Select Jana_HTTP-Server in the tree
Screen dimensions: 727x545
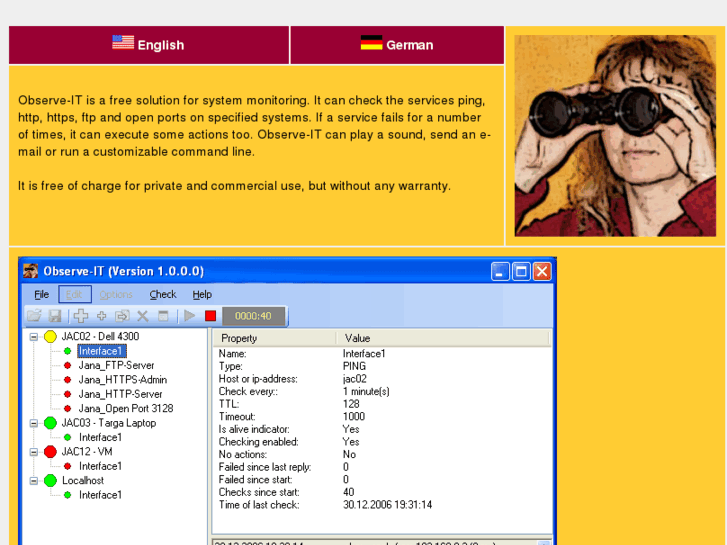click(121, 394)
